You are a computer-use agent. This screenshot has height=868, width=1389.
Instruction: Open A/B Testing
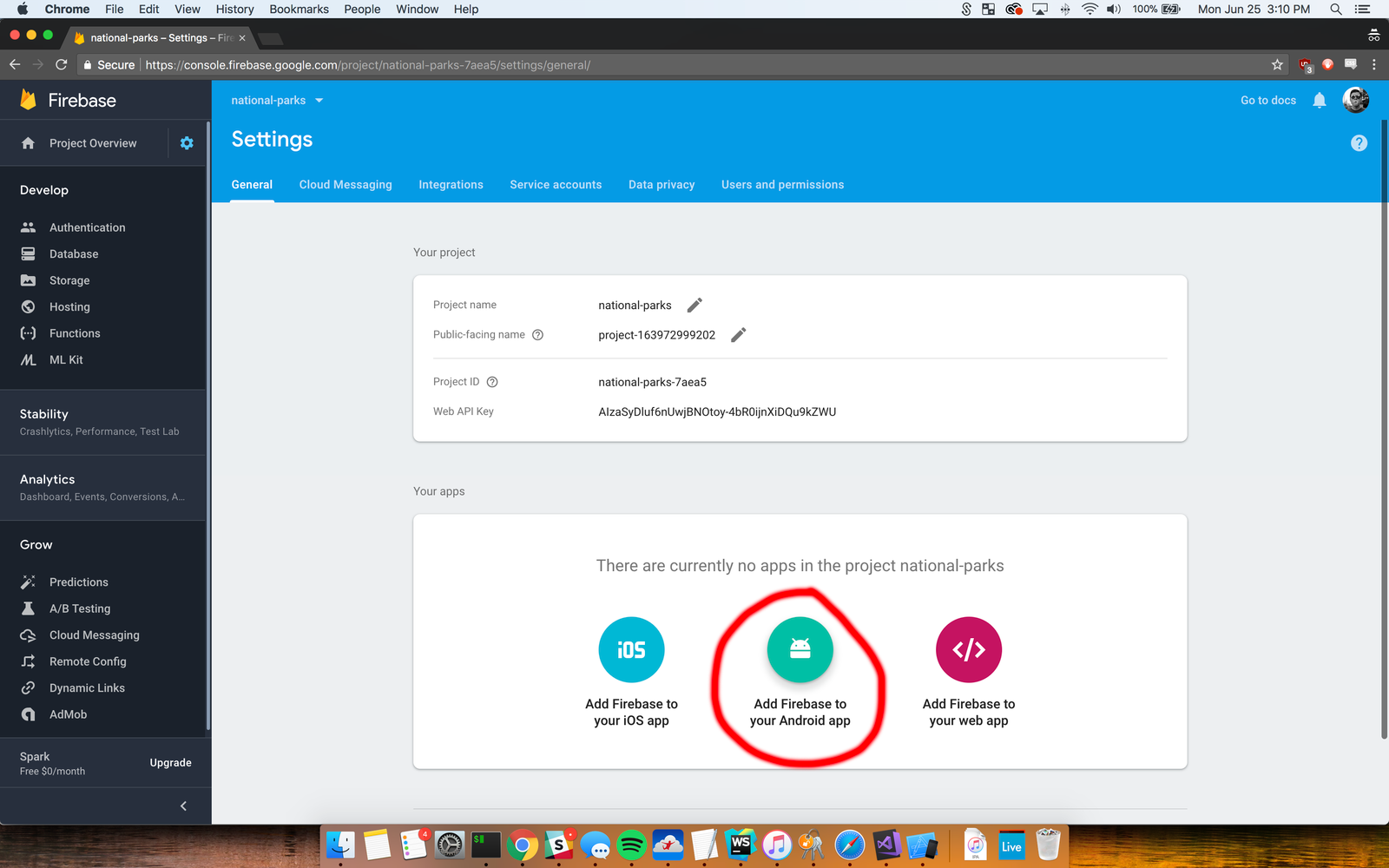[x=80, y=608]
